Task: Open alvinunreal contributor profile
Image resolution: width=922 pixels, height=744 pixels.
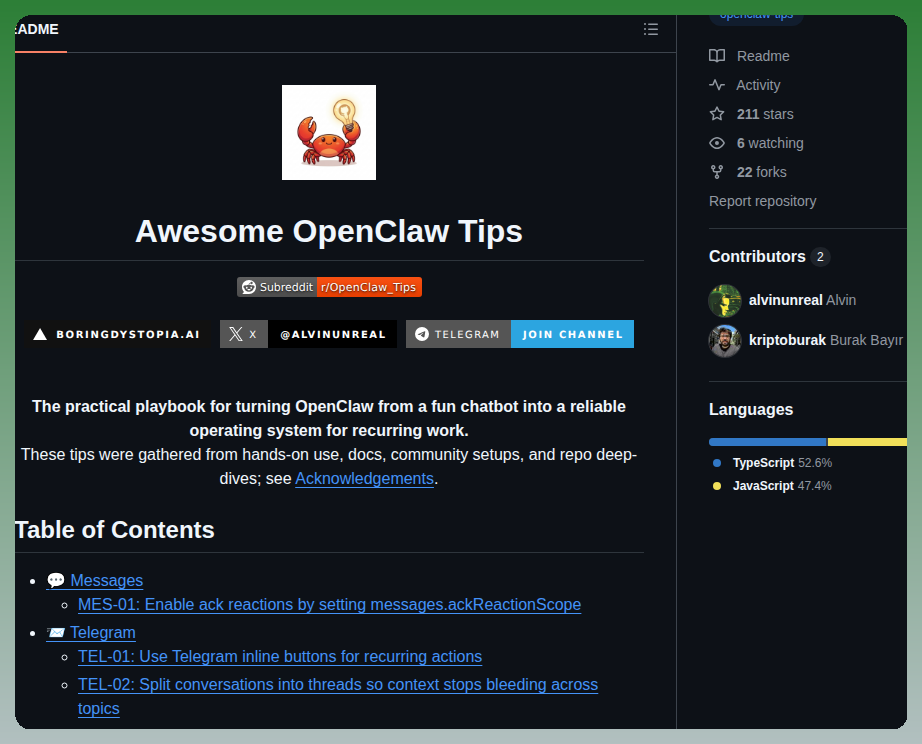Action: [x=785, y=300]
